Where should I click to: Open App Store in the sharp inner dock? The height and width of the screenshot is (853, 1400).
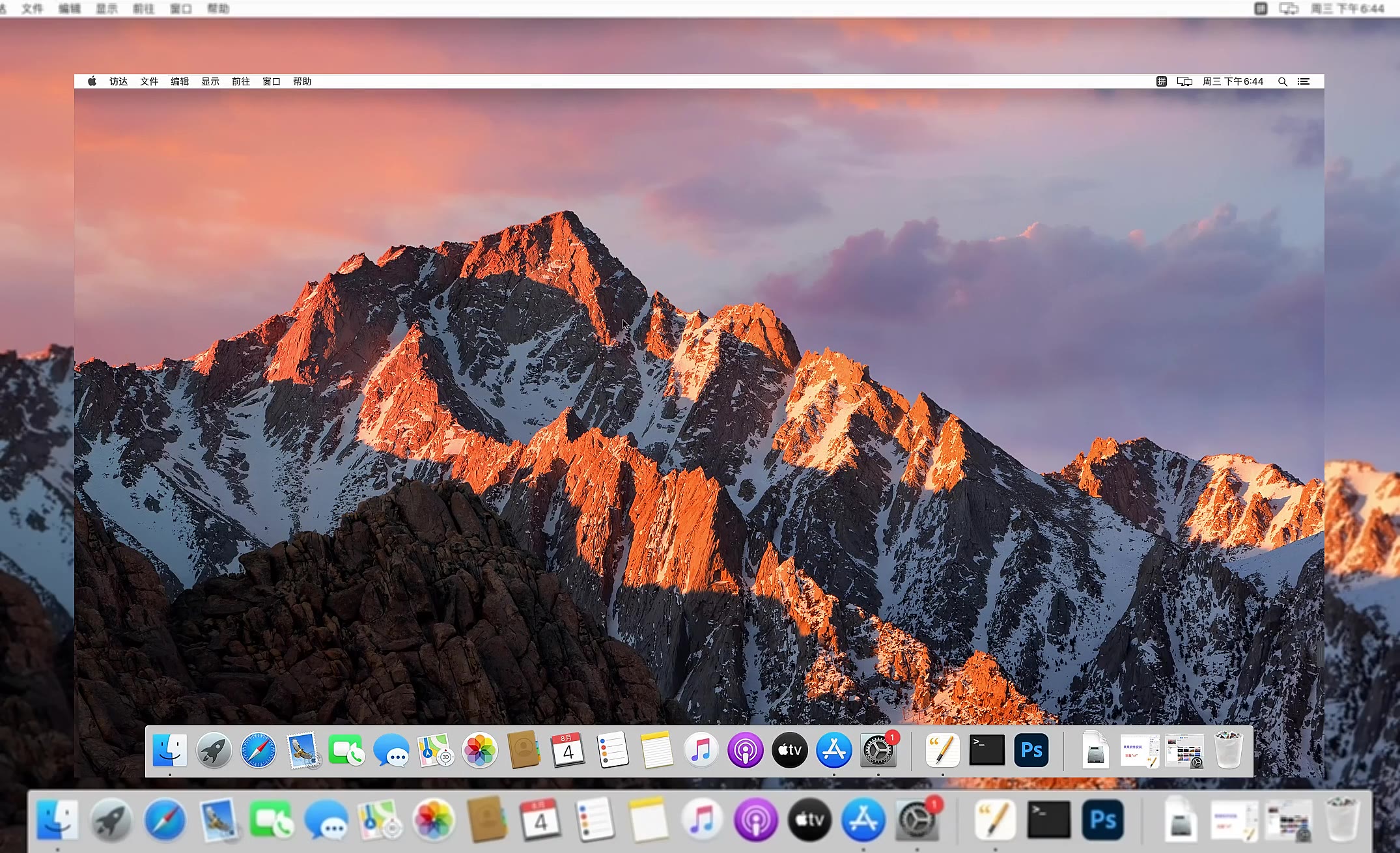tap(834, 751)
